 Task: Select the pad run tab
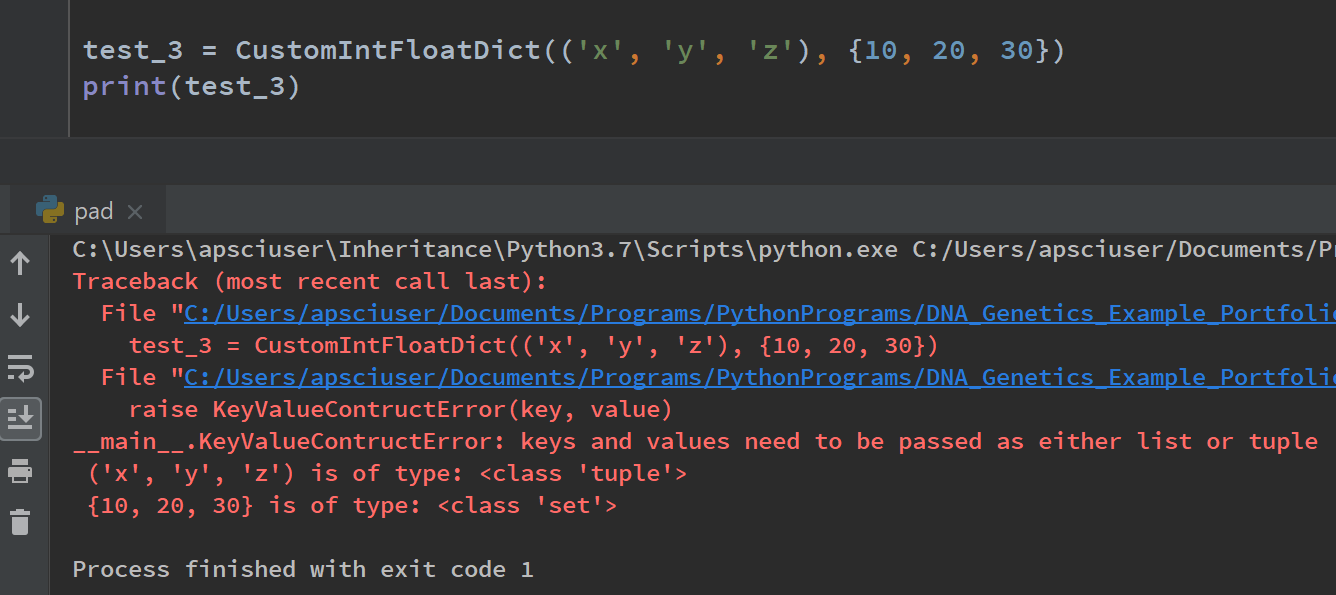(x=93, y=211)
